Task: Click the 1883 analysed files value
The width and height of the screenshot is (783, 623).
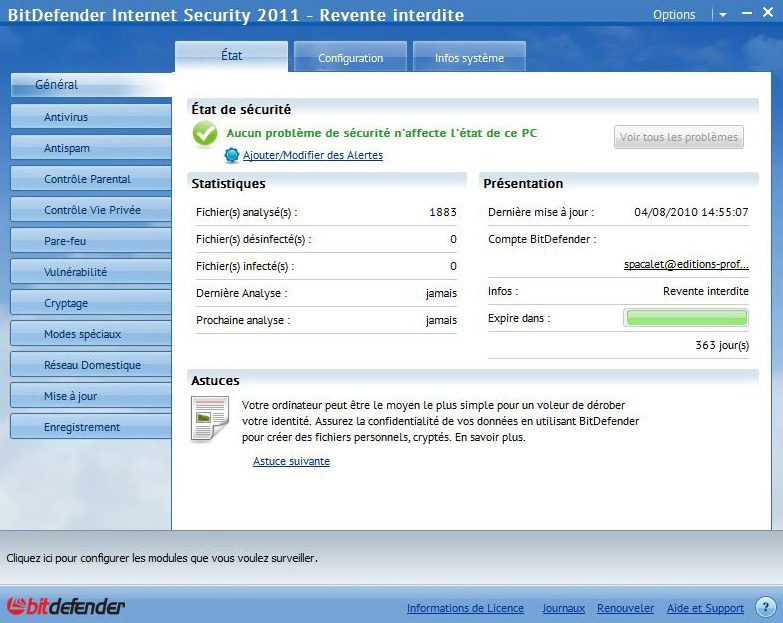Action: pyautogui.click(x=443, y=212)
